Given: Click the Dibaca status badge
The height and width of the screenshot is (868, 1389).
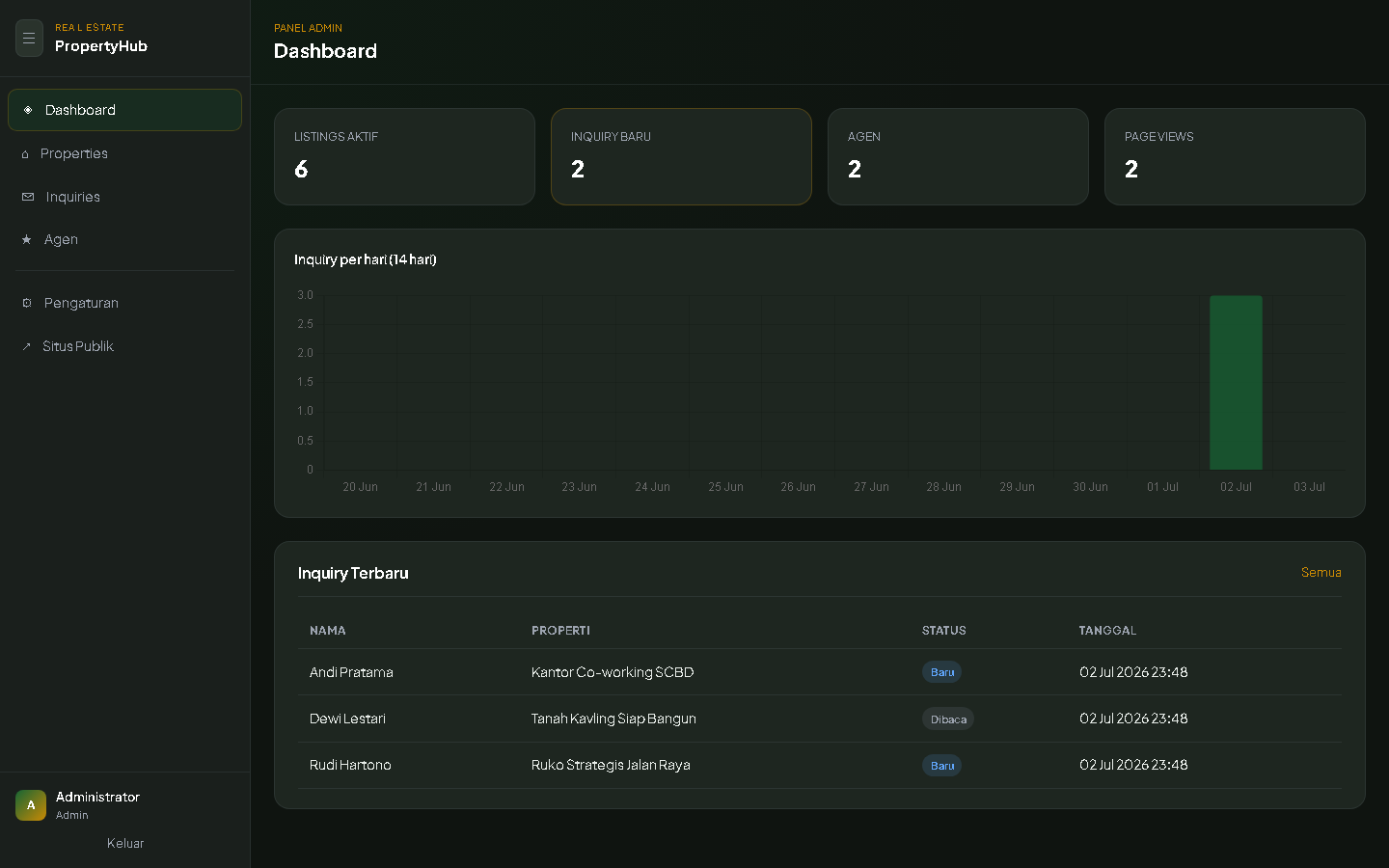Looking at the screenshot, I should coord(948,719).
